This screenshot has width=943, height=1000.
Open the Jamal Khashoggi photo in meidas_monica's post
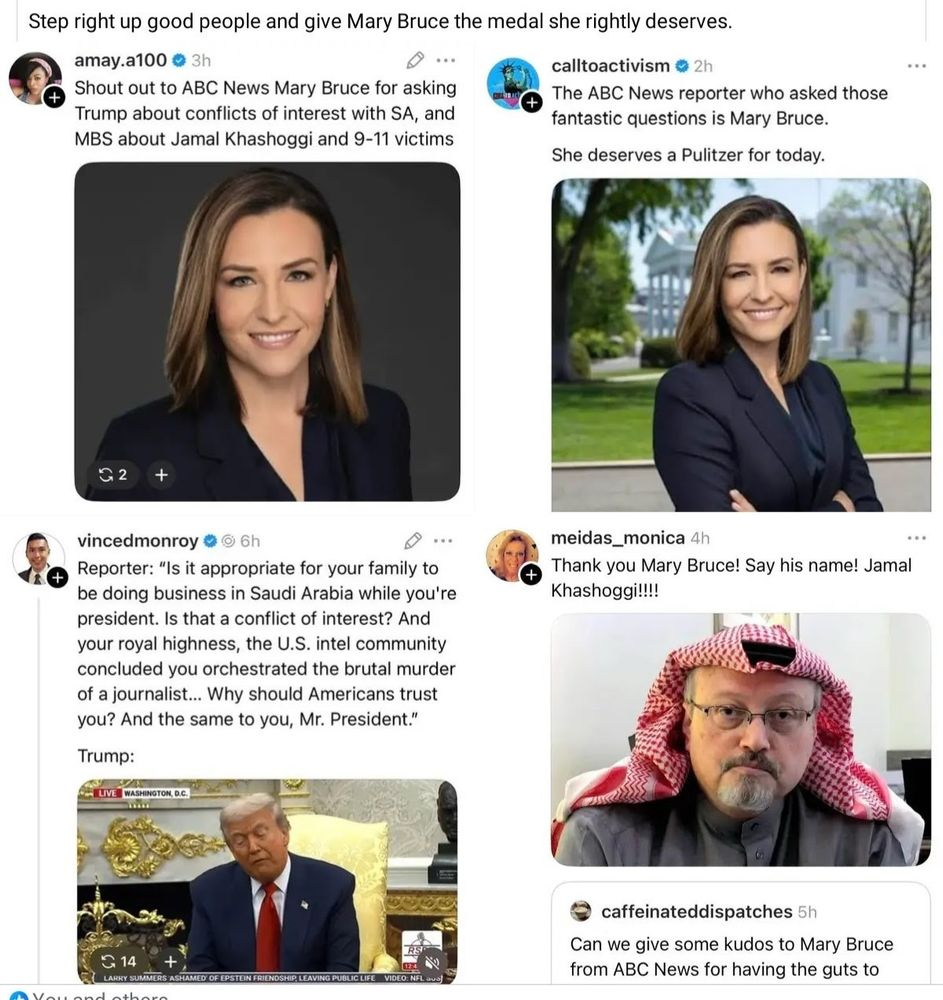(740, 739)
